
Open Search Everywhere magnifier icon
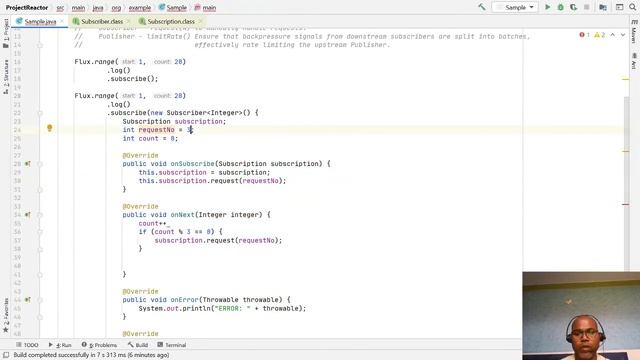click(x=632, y=7)
